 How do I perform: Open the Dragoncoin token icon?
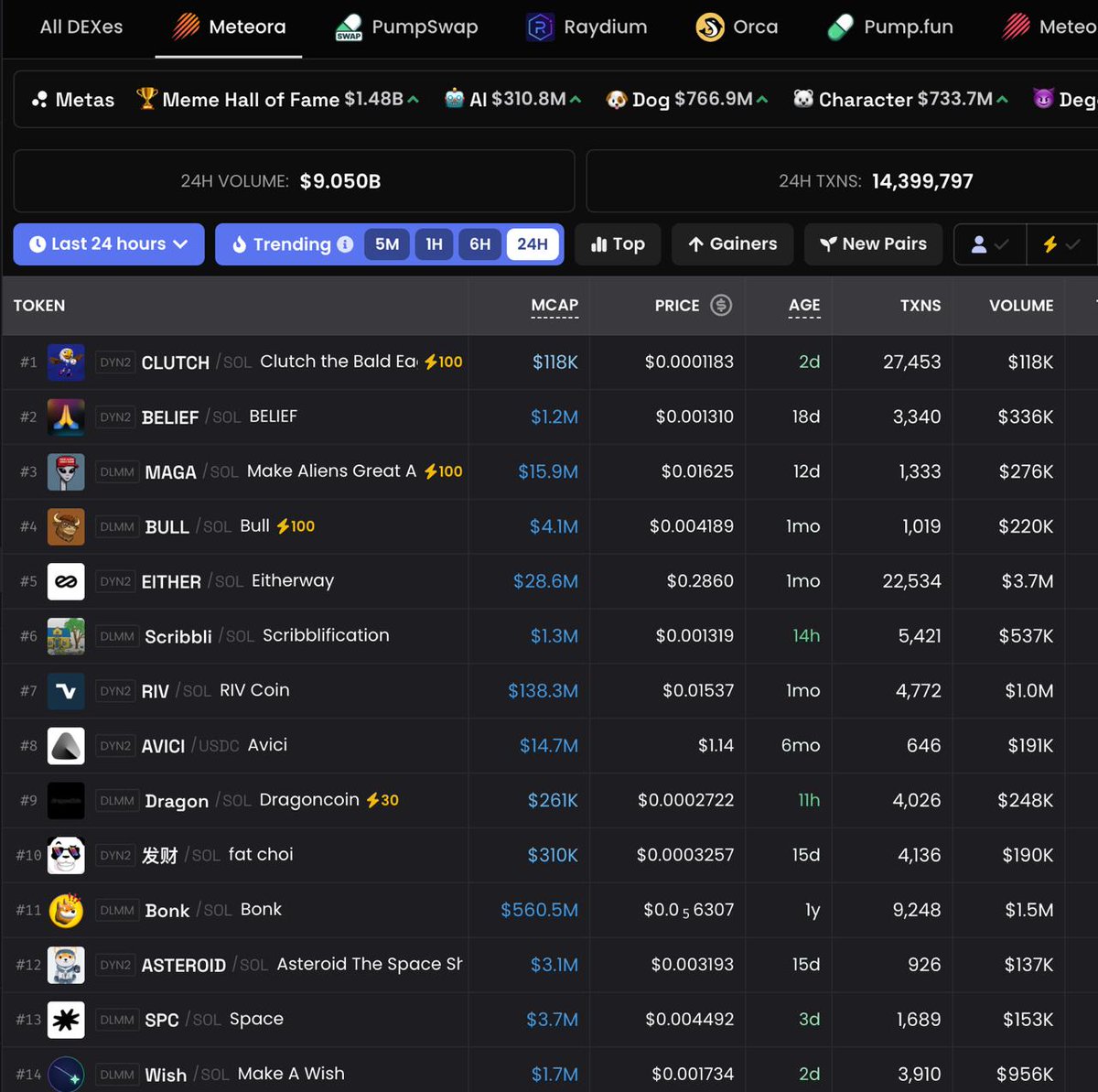click(66, 800)
